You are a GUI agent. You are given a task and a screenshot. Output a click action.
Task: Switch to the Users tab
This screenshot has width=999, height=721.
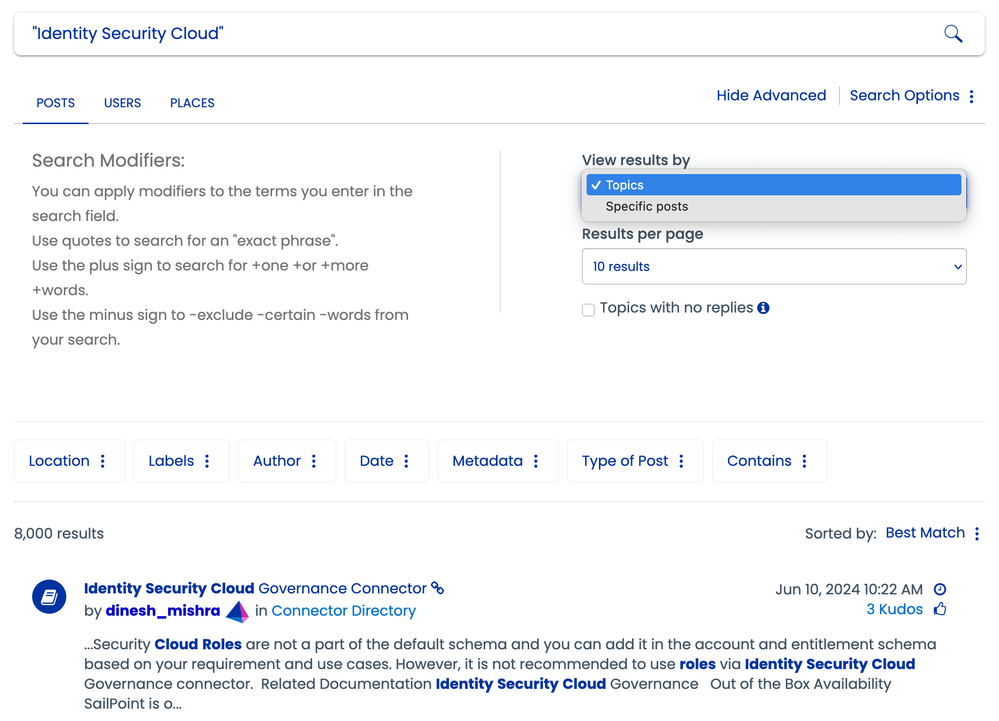(122, 103)
